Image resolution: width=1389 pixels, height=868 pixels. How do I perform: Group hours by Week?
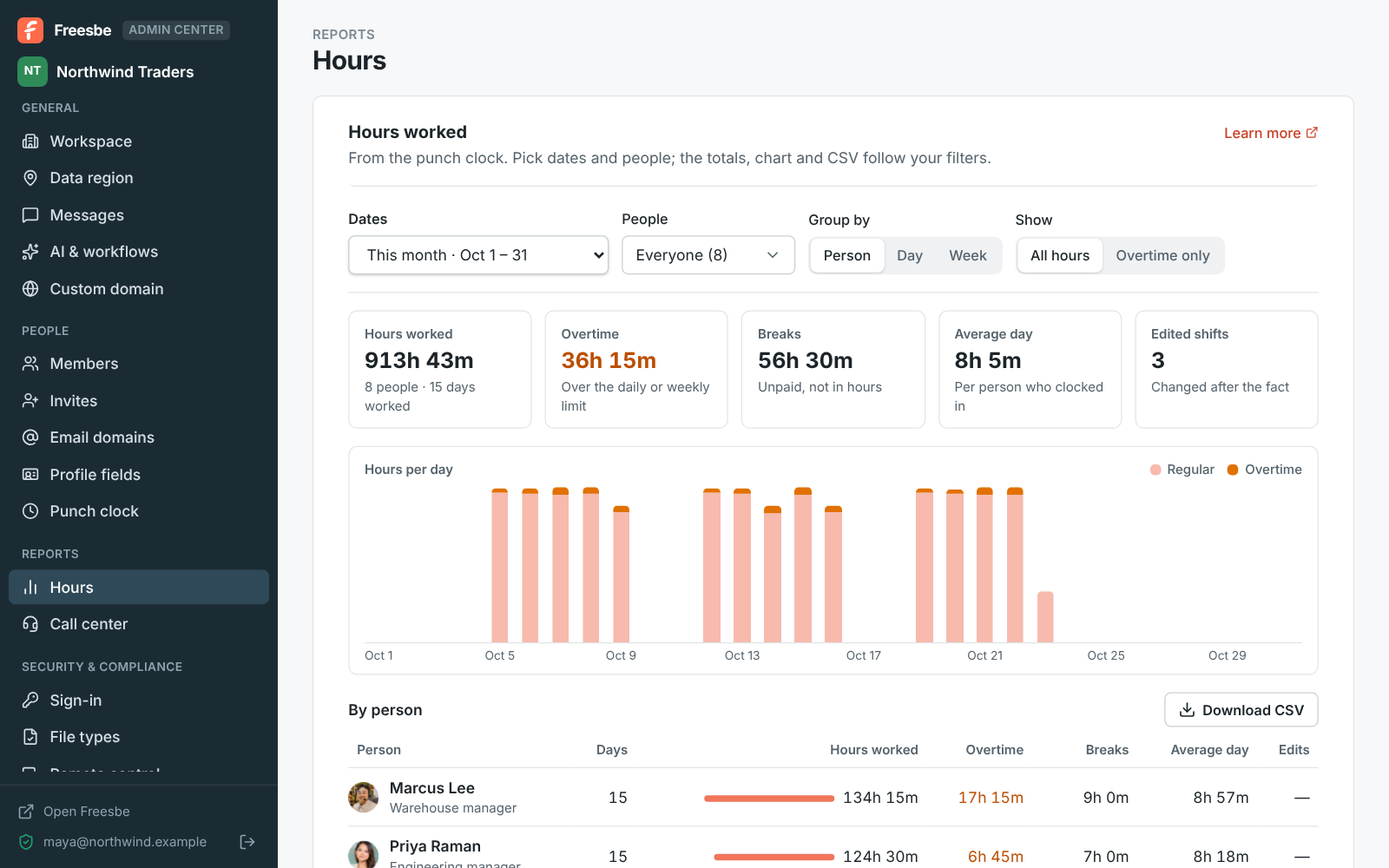pyautogui.click(x=968, y=256)
